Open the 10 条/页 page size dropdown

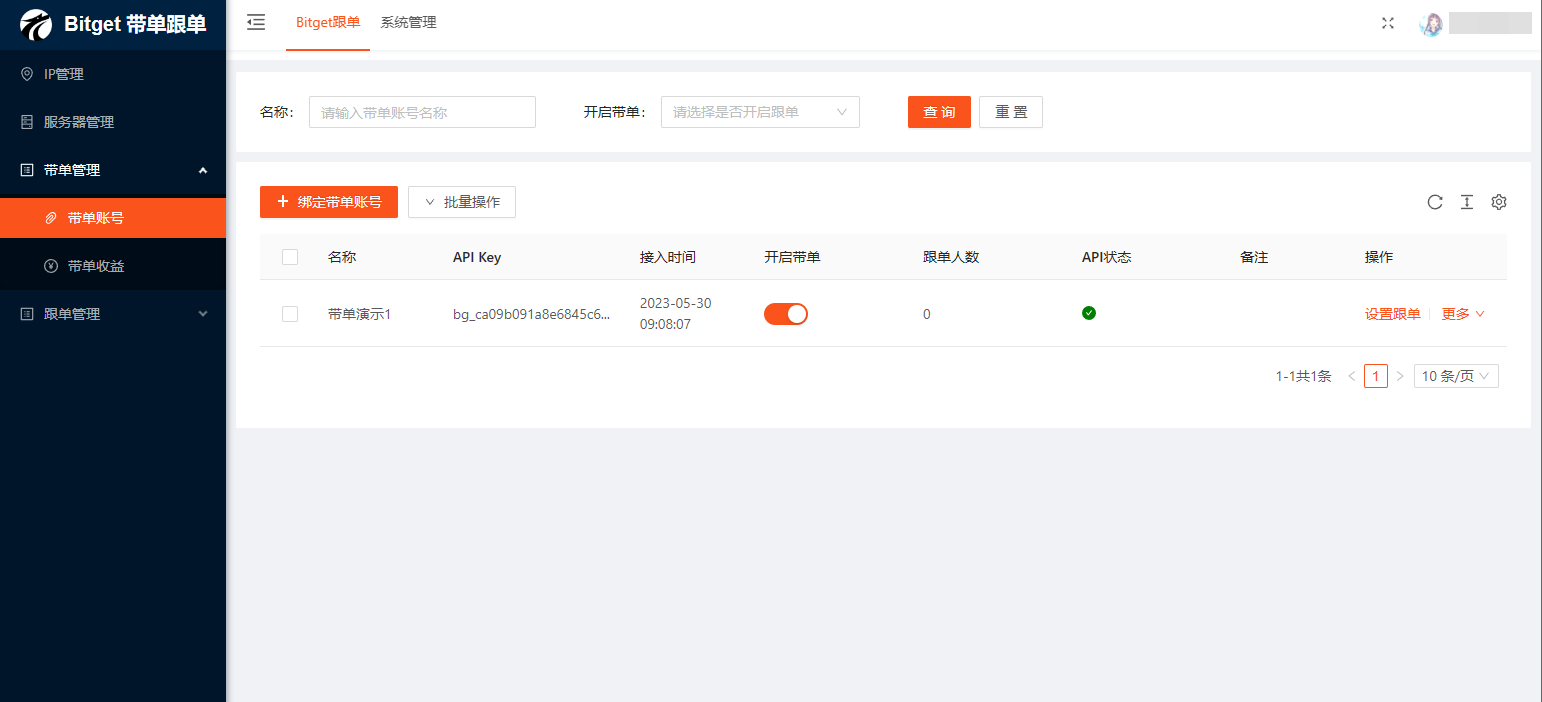(x=1456, y=376)
